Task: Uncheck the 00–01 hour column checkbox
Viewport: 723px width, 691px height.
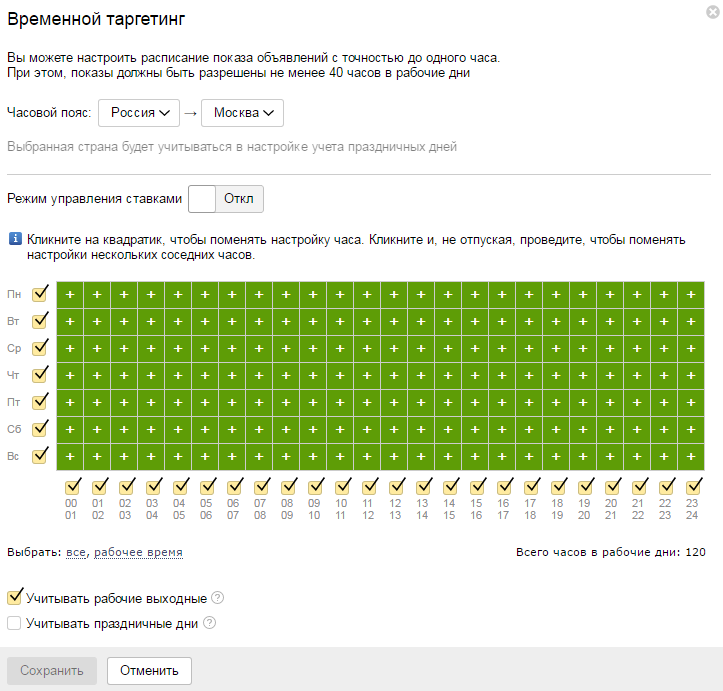Action: tap(71, 487)
